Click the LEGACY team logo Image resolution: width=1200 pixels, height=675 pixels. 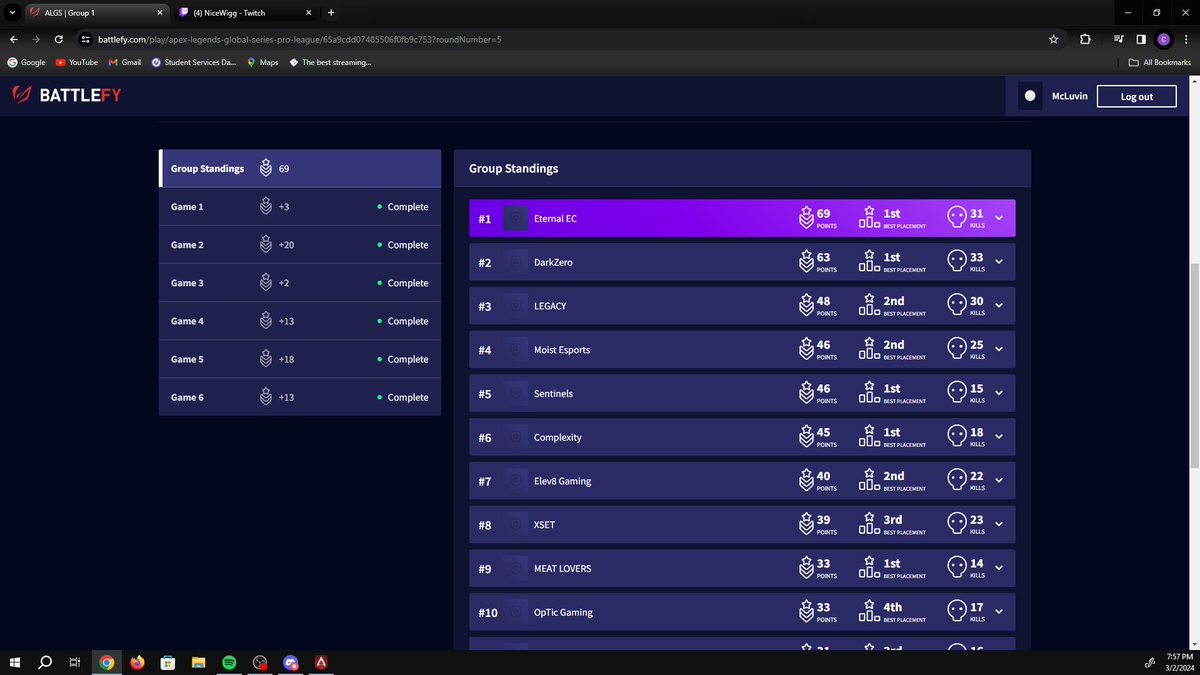click(x=515, y=306)
